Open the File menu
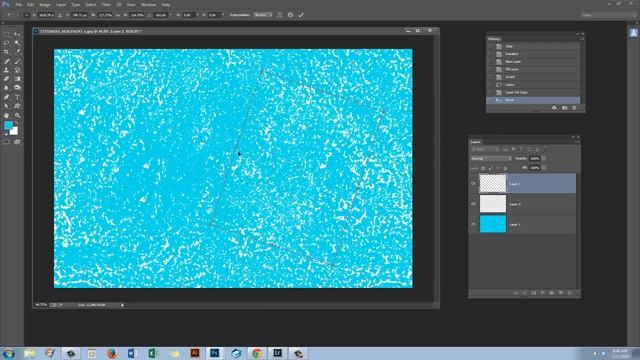640x360 pixels. (18, 4)
